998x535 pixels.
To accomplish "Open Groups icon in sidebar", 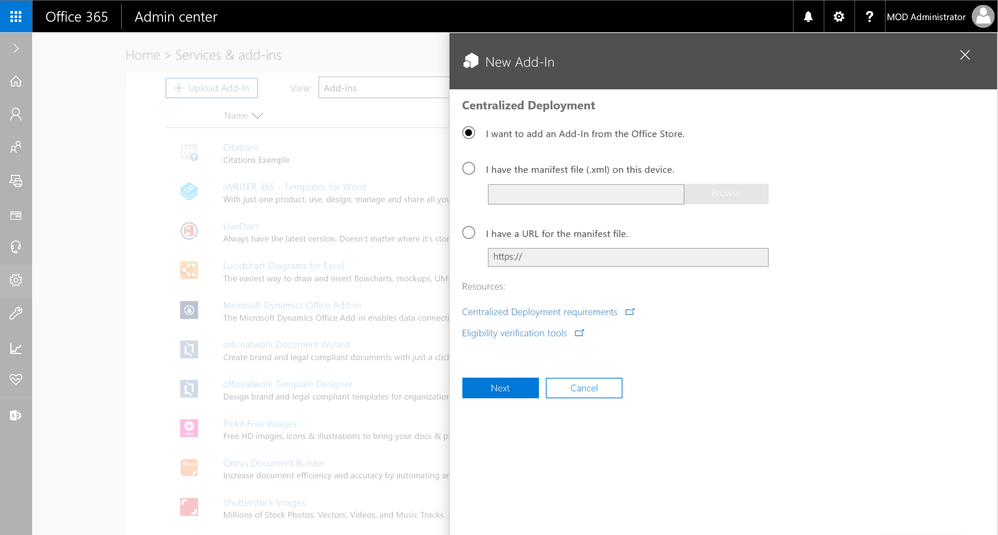I will click(16, 147).
